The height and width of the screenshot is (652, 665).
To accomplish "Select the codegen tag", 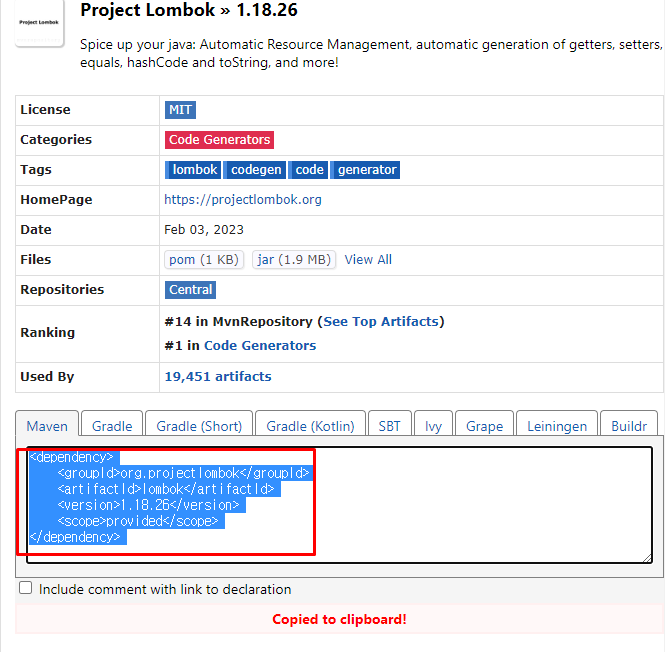I will click(255, 170).
